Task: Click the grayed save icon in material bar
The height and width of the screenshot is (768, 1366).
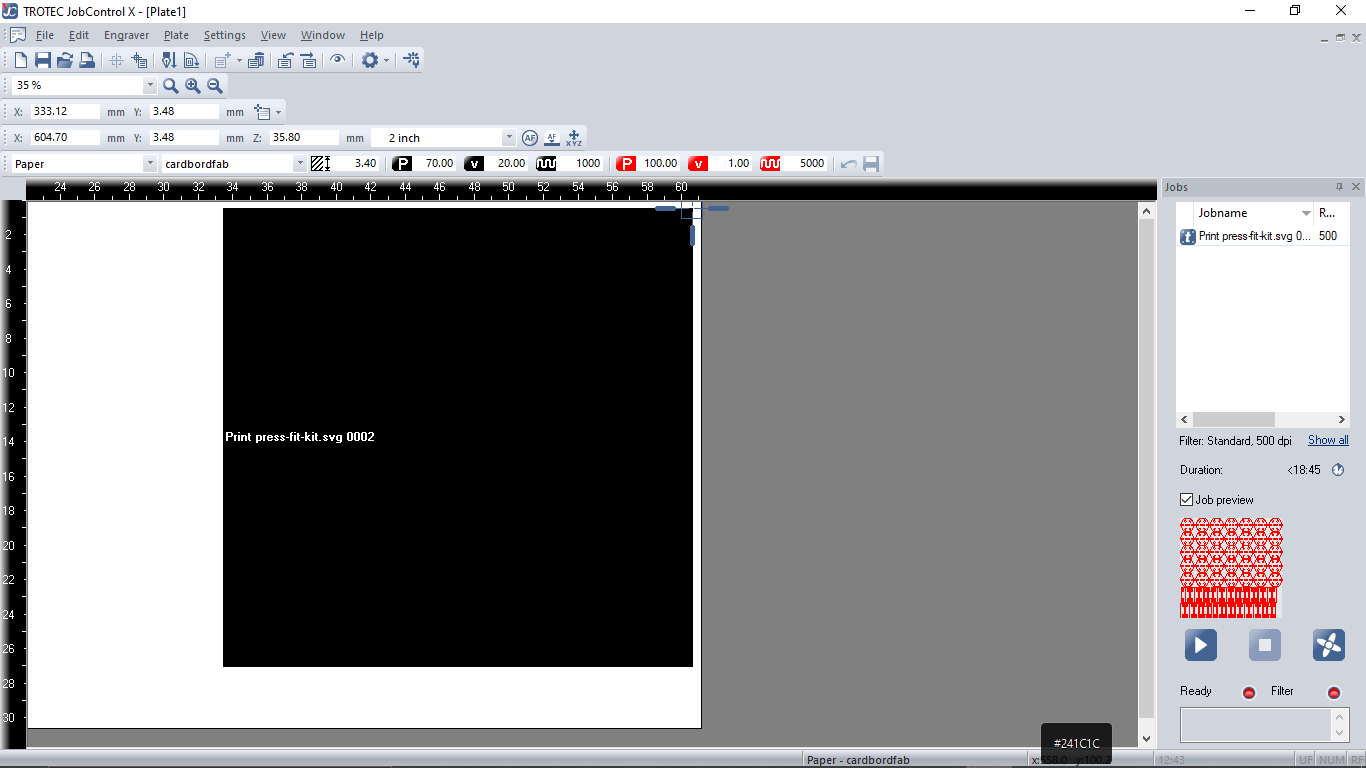Action: coord(871,164)
